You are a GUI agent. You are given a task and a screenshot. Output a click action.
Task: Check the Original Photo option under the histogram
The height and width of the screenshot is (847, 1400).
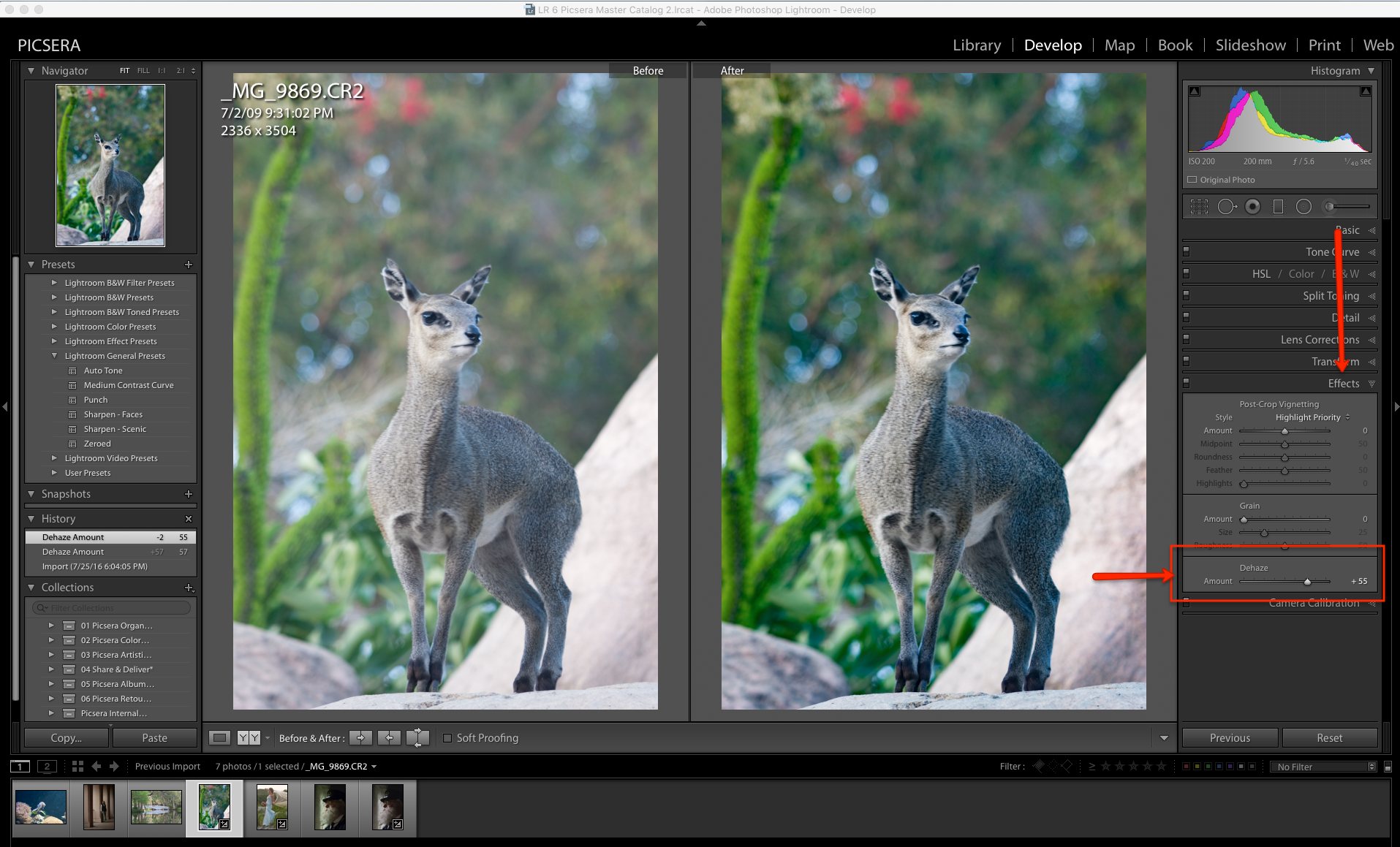point(1191,180)
